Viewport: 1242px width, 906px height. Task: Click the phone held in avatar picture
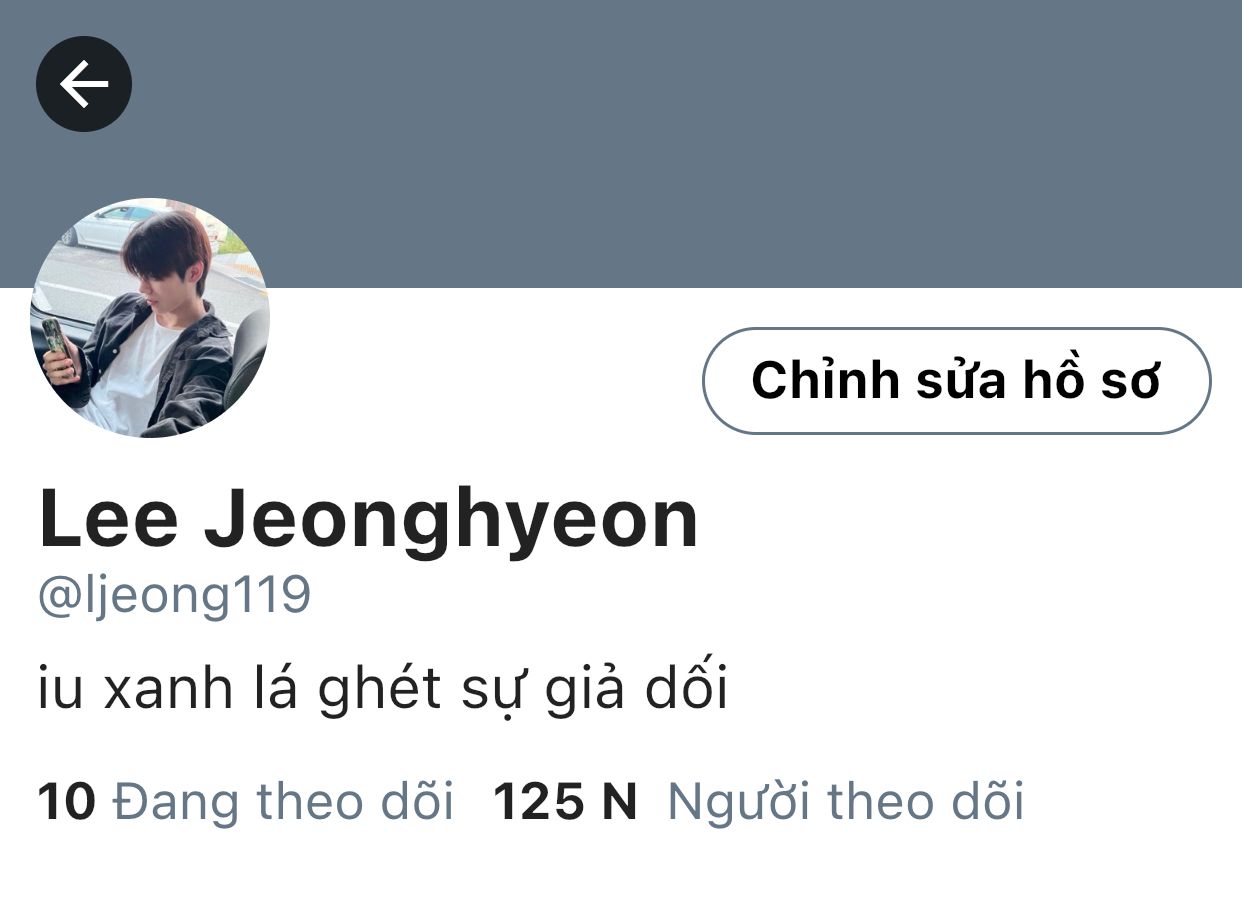tap(57, 345)
